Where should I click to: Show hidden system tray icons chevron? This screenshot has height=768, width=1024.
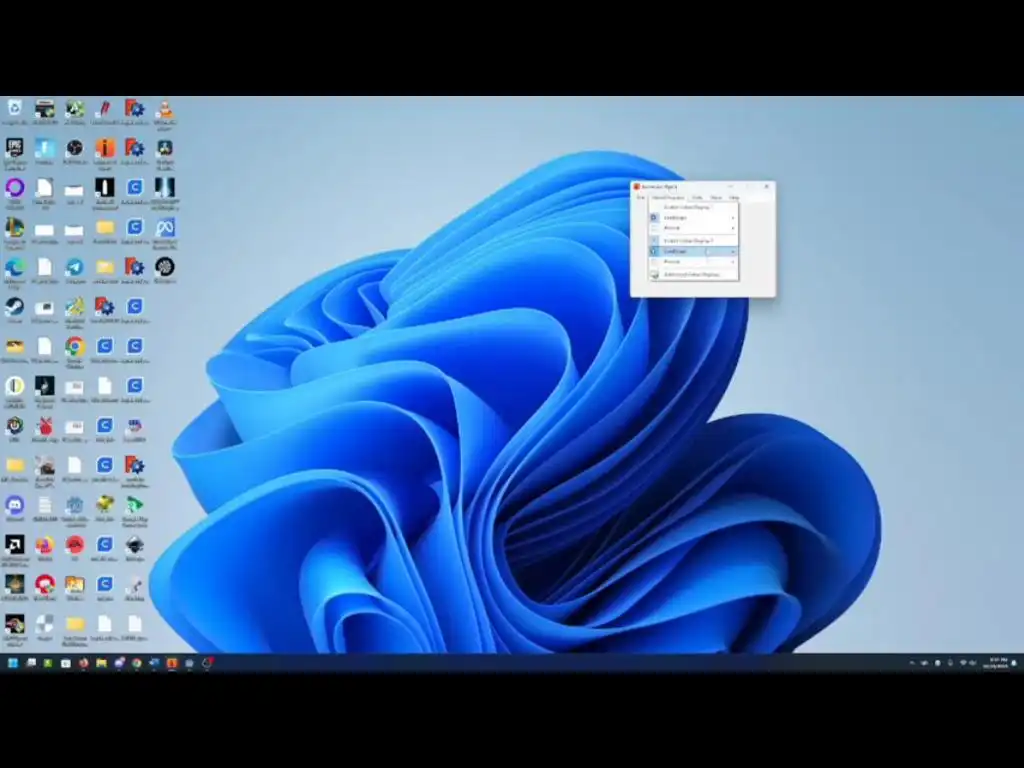point(912,663)
